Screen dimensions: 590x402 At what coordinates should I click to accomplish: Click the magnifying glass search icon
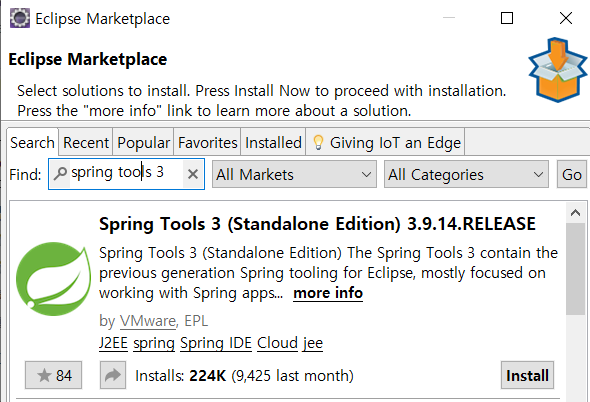60,174
